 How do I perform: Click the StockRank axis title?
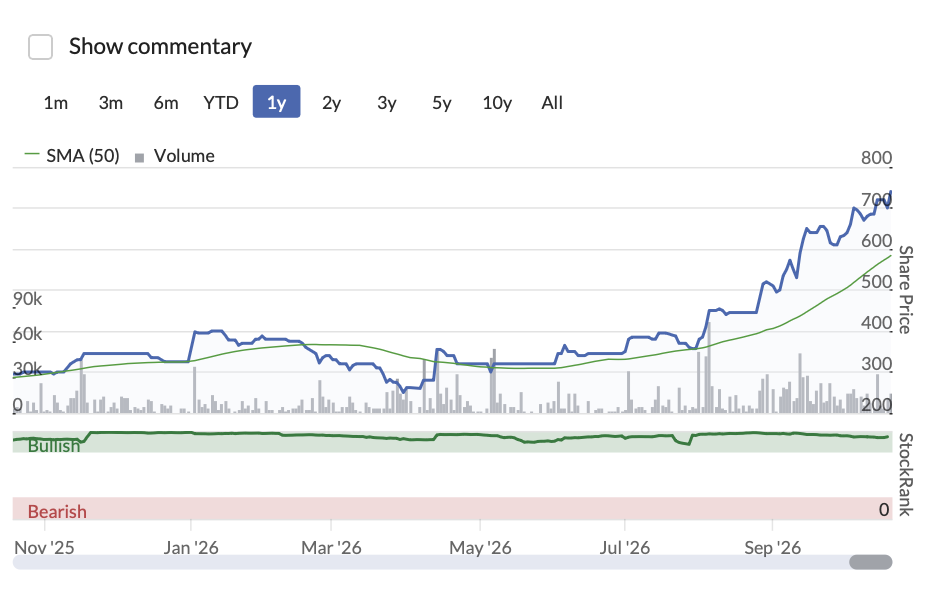tap(905, 475)
